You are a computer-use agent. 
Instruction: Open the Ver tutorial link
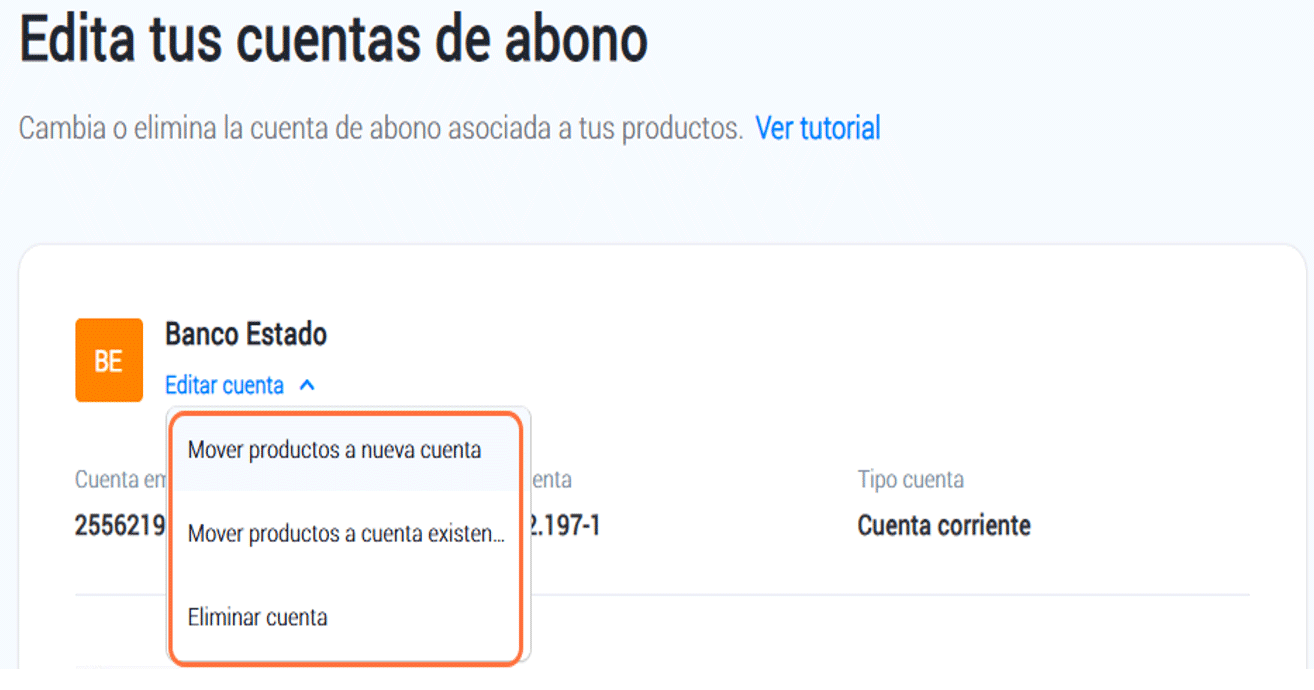(x=817, y=128)
